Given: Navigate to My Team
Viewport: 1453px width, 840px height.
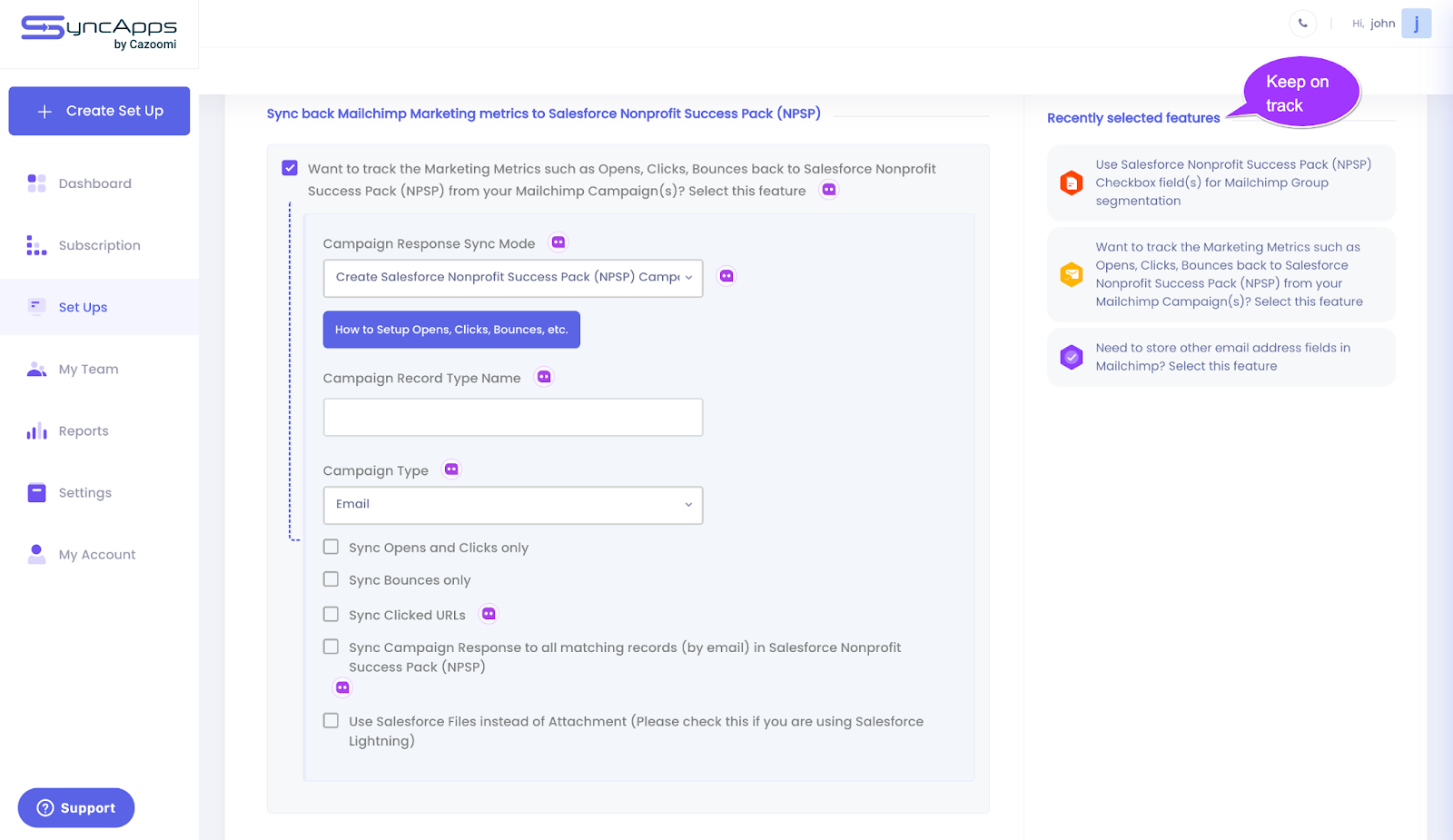Looking at the screenshot, I should [88, 369].
